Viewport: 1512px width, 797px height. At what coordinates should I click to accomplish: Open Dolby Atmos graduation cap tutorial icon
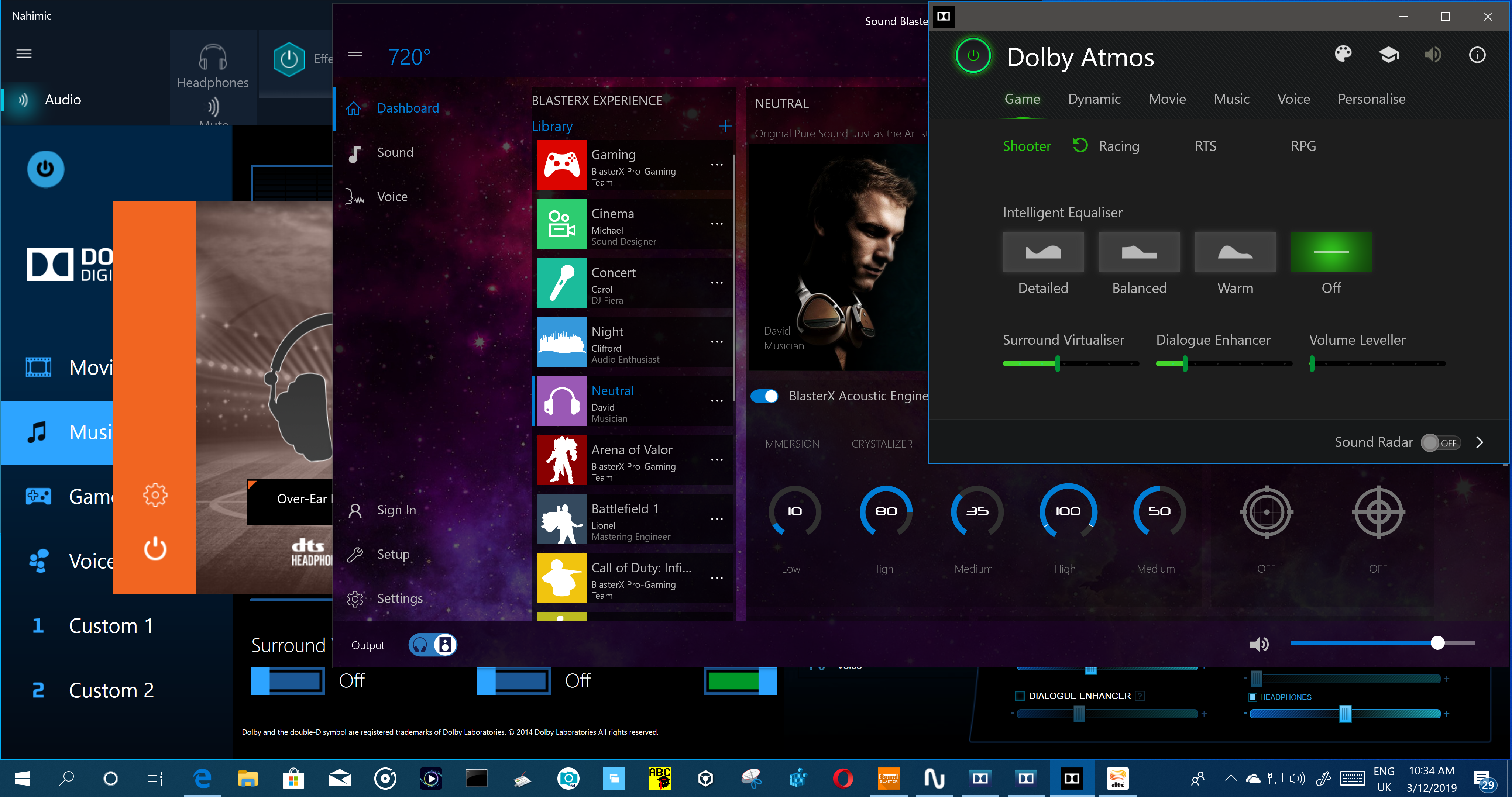1388,55
